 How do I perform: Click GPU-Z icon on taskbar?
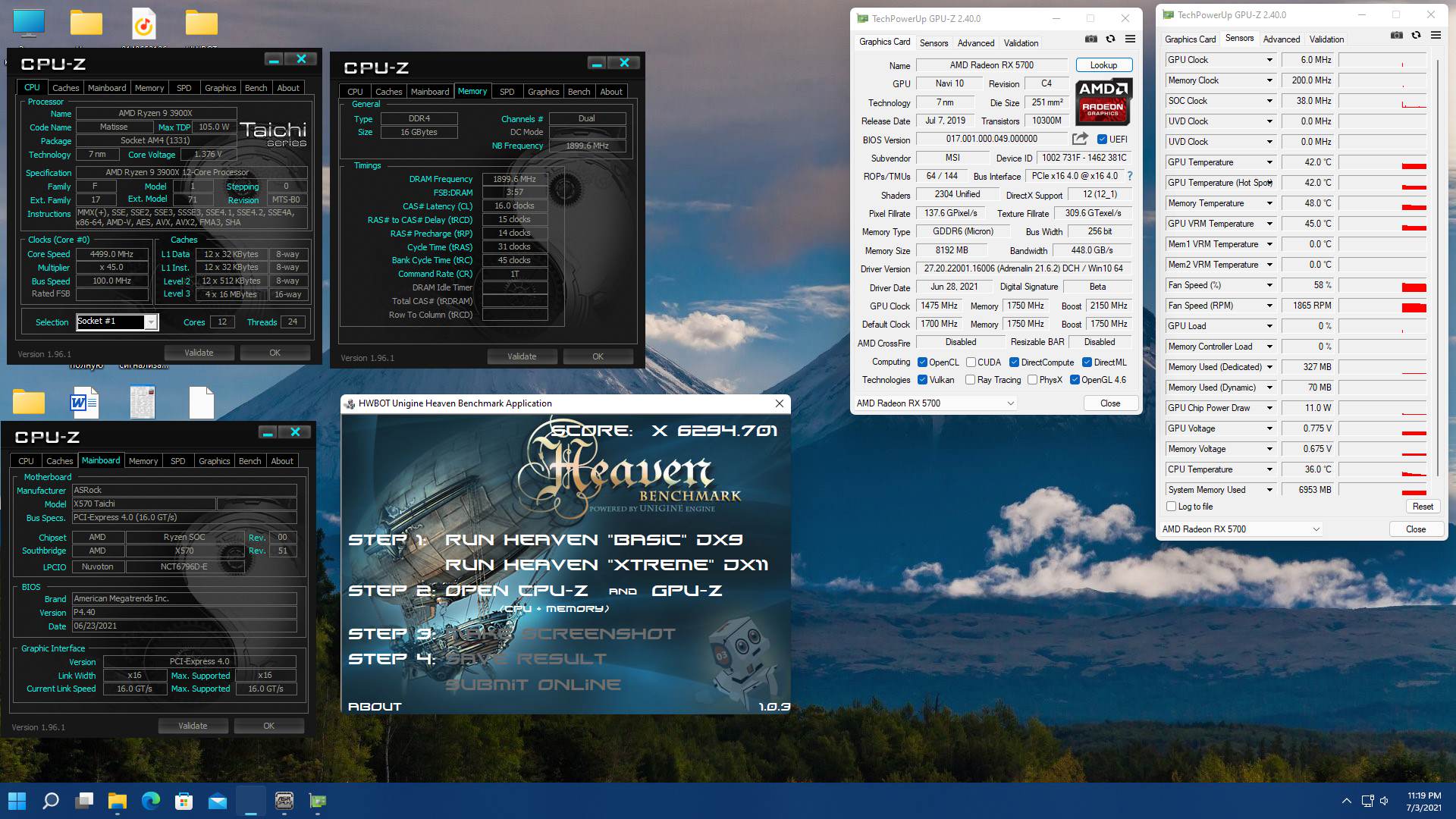(x=318, y=801)
